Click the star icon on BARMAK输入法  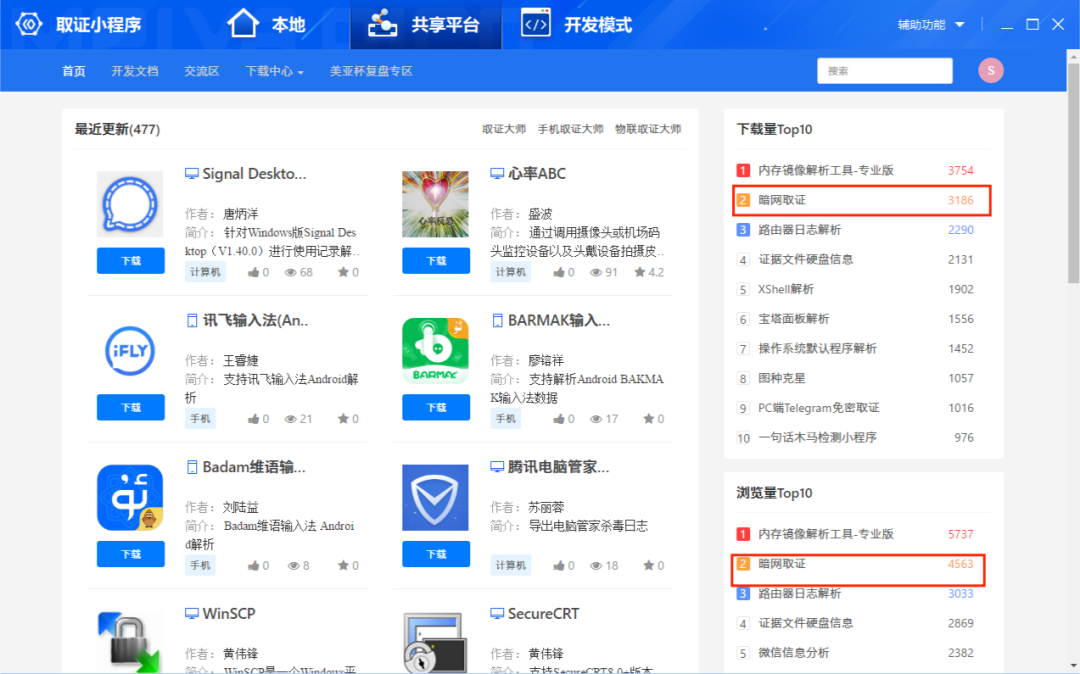[649, 419]
